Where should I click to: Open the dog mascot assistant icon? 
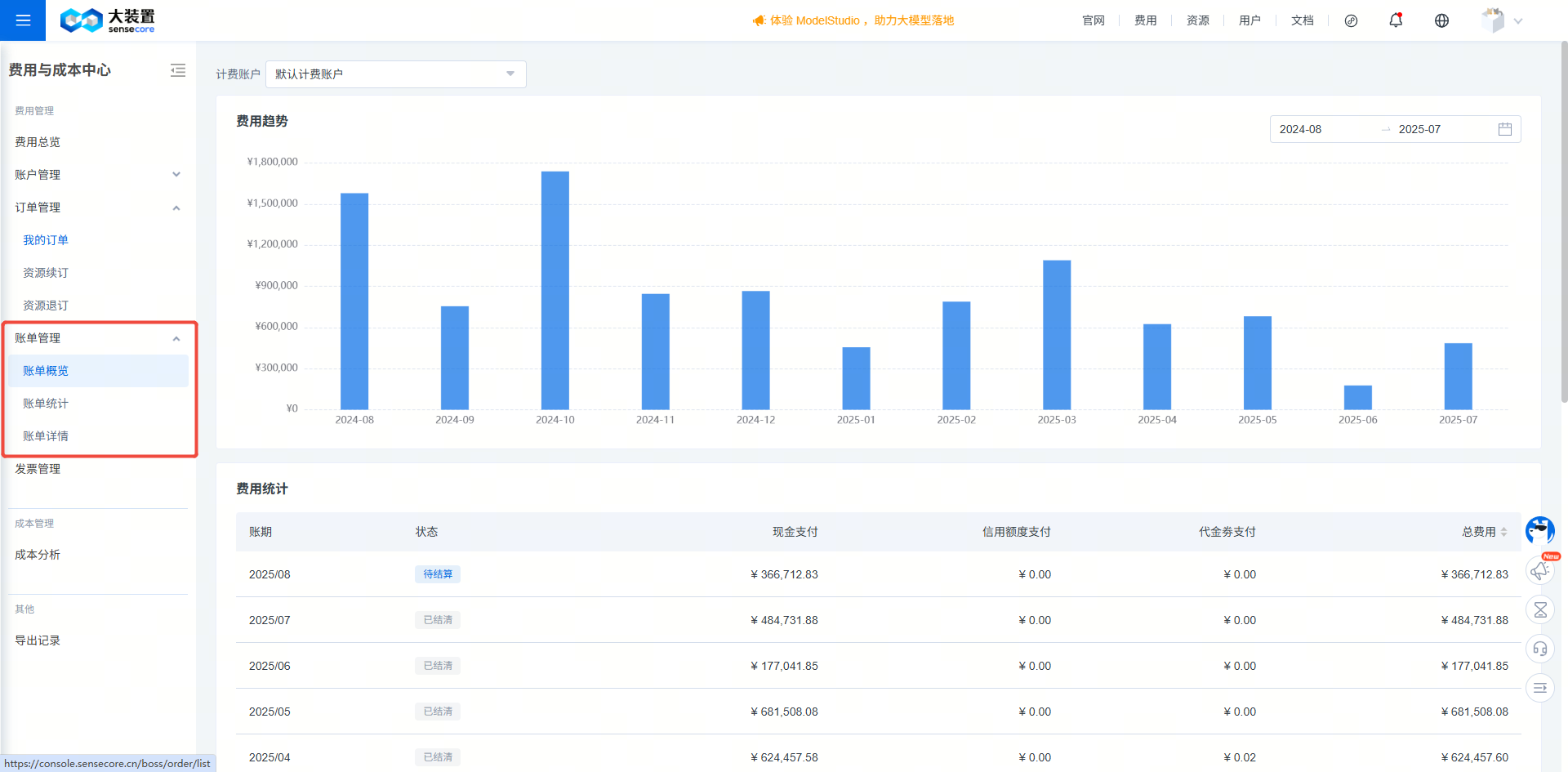1540,530
